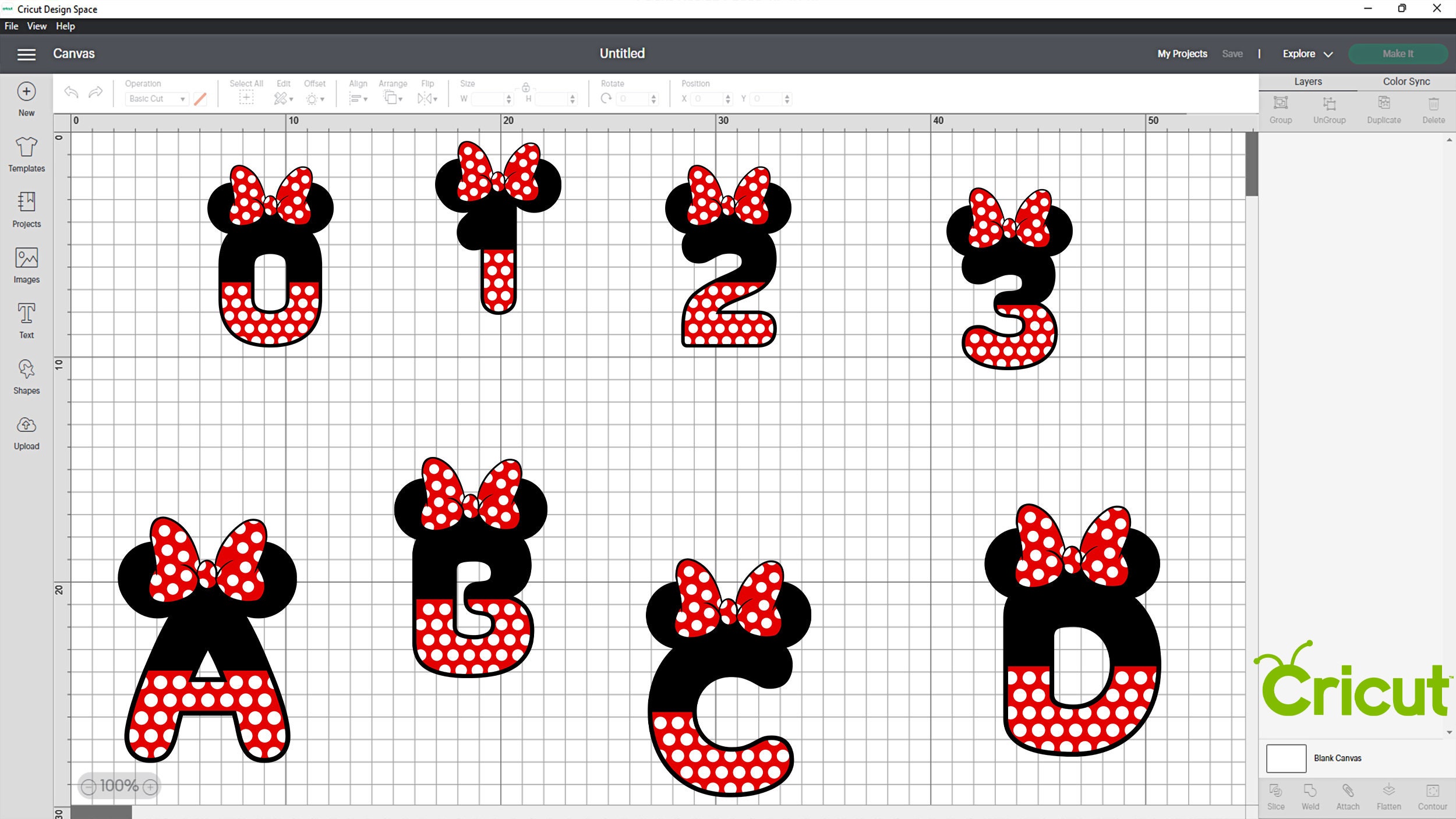Image resolution: width=1456 pixels, height=819 pixels.
Task: Click the Duplicate icon
Action: click(x=1384, y=104)
